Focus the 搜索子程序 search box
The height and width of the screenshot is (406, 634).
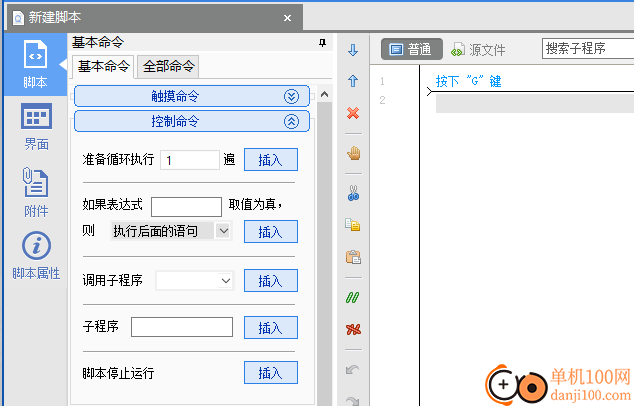coord(588,49)
